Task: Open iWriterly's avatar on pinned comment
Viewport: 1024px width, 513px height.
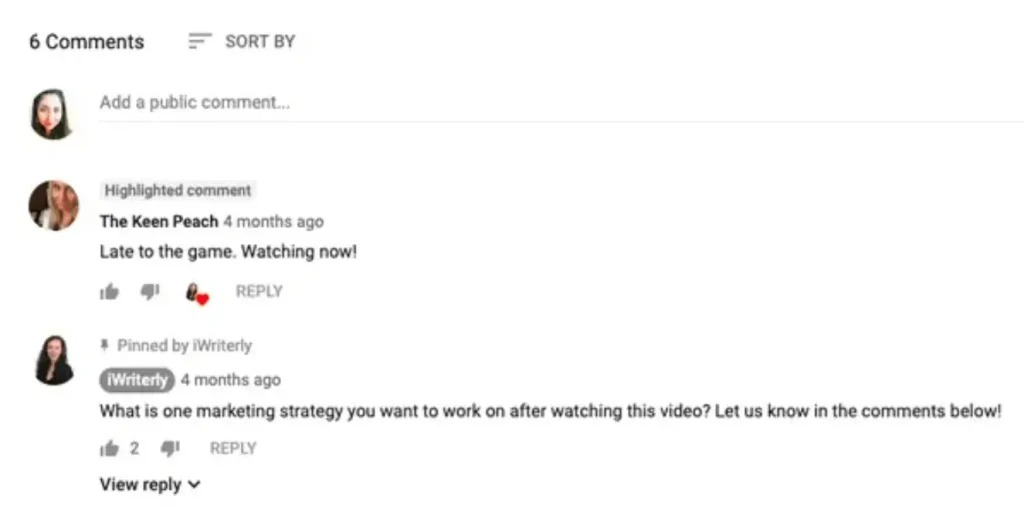Action: (x=54, y=360)
